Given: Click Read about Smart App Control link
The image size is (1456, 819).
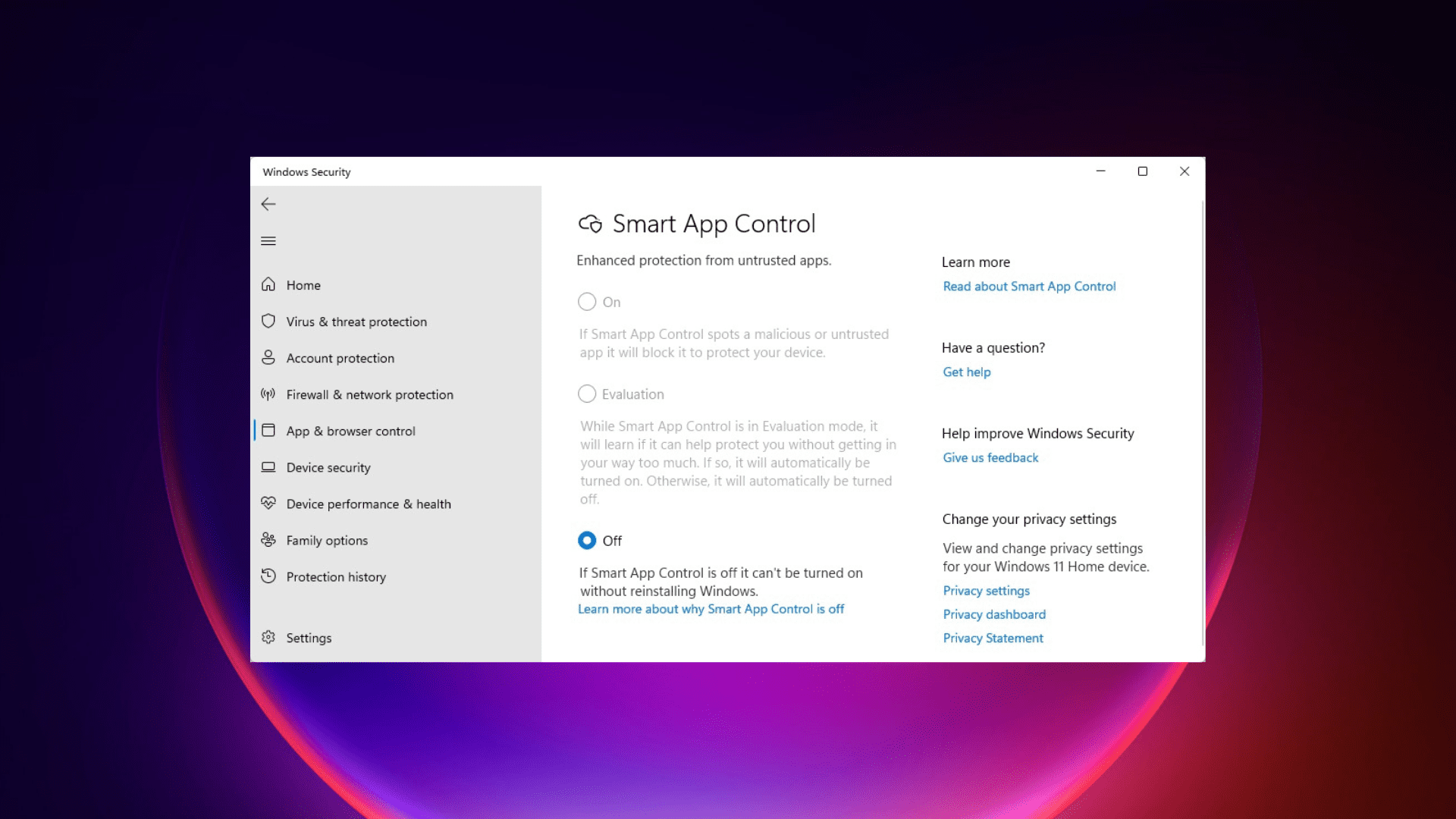Looking at the screenshot, I should point(1029,286).
